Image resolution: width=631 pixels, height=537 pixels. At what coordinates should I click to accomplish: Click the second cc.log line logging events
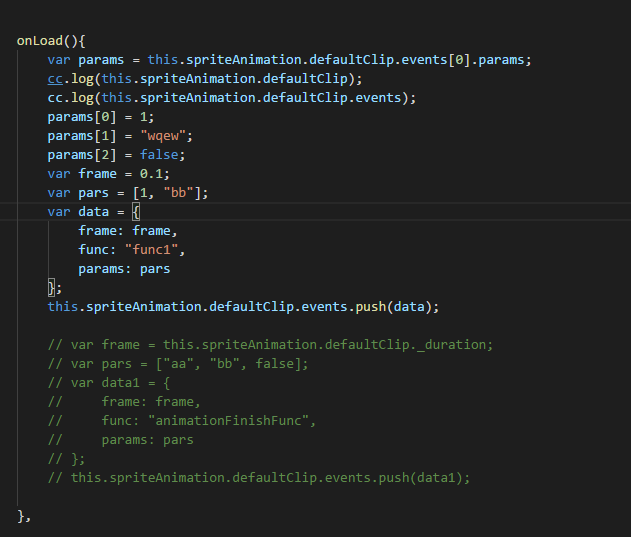(232, 98)
